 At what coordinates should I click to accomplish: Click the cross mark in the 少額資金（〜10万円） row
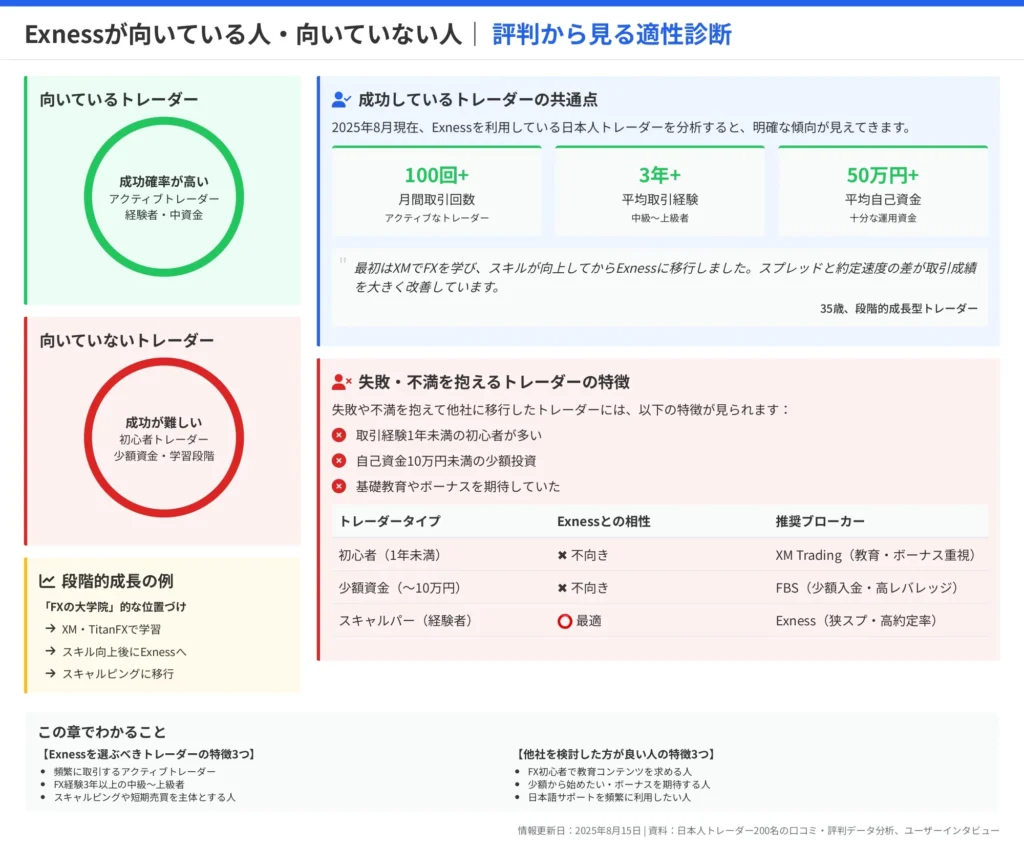562,588
